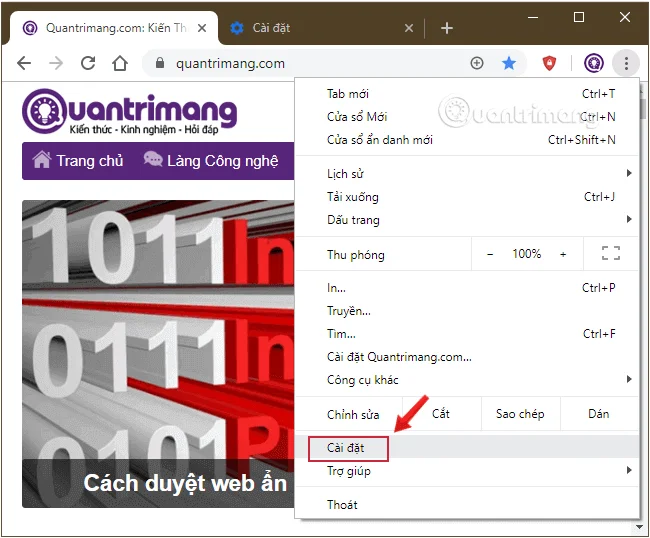650x538 pixels.
Task: Click the padlock site info icon
Action: point(160,63)
